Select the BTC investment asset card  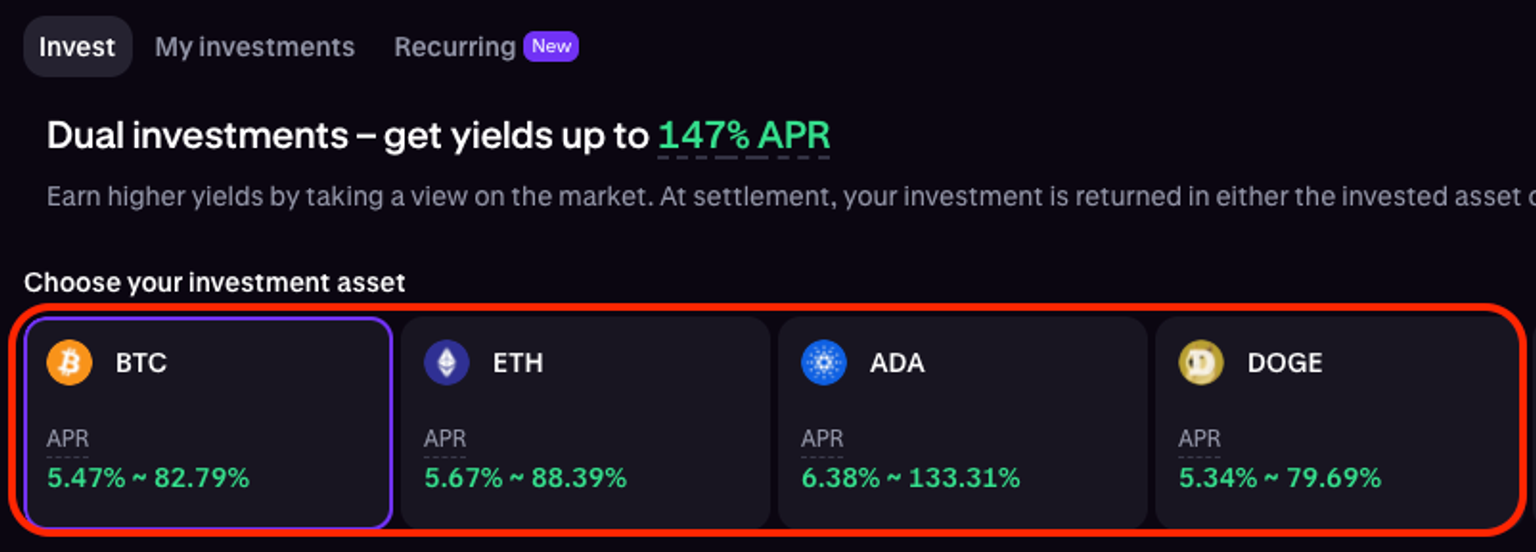(x=208, y=423)
